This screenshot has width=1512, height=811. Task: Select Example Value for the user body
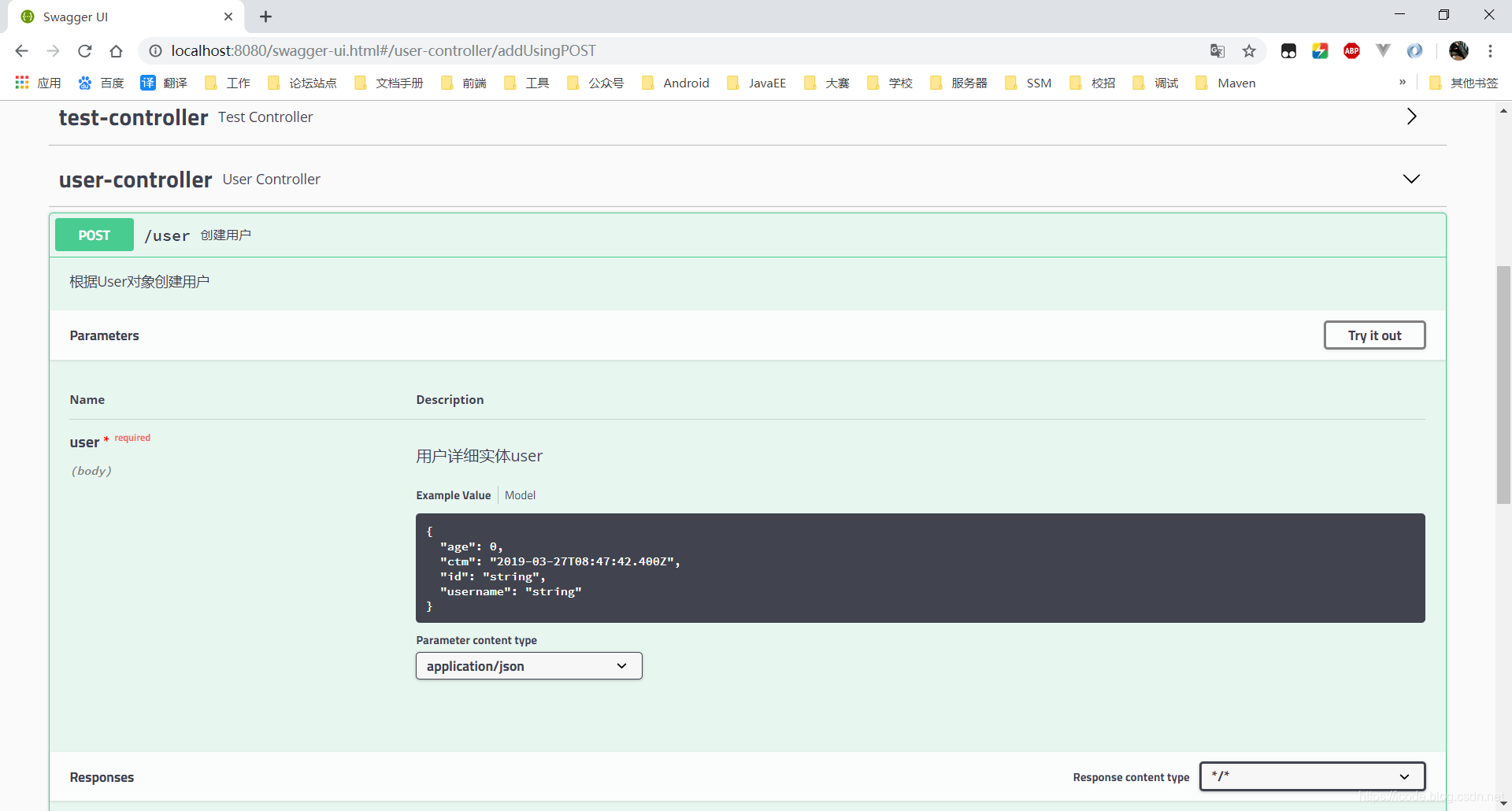coord(453,495)
